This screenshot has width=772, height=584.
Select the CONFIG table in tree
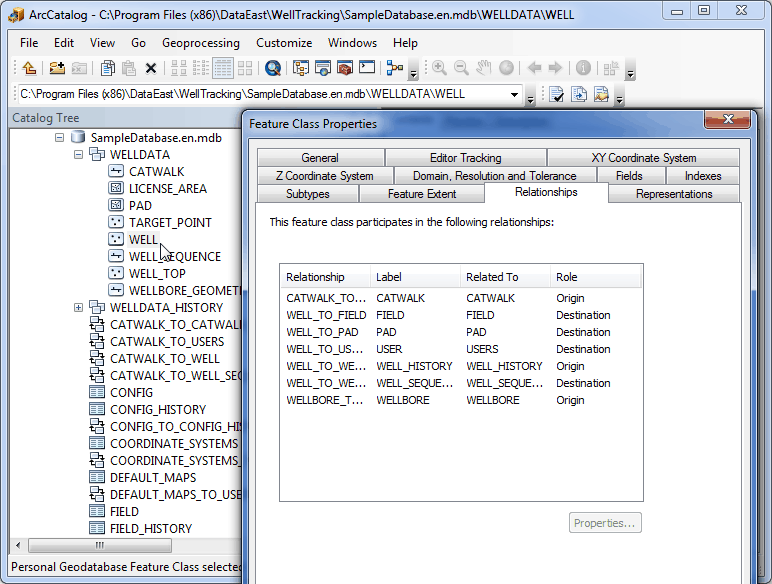click(x=131, y=393)
